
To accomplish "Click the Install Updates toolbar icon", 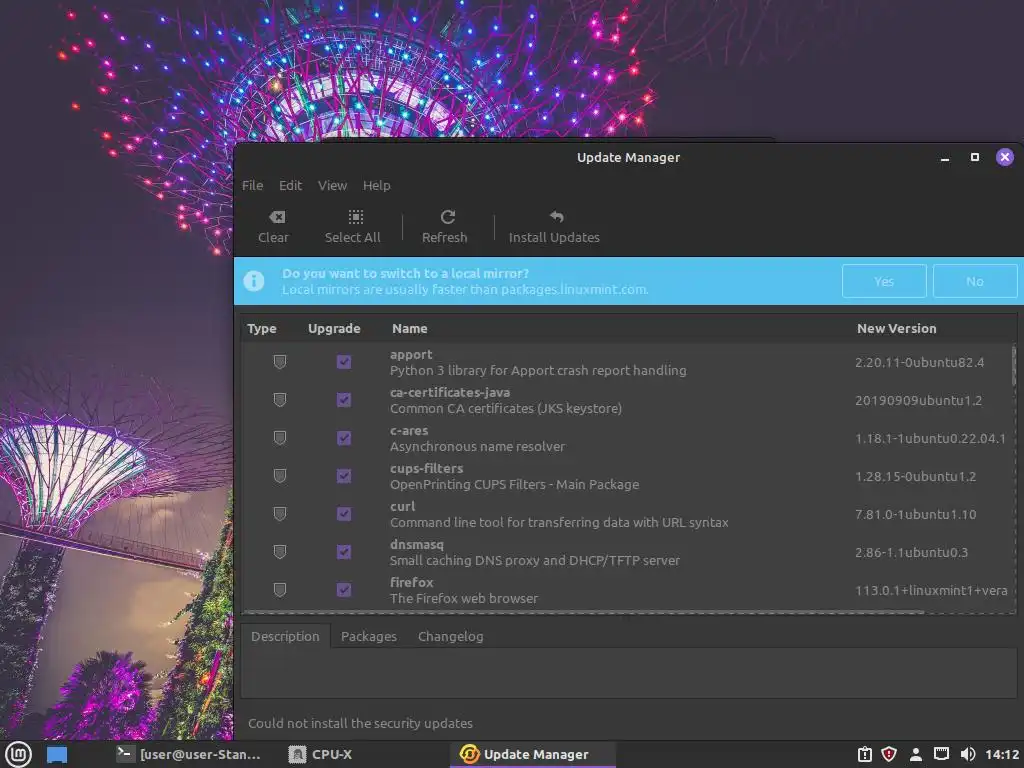I will pyautogui.click(x=556, y=216).
